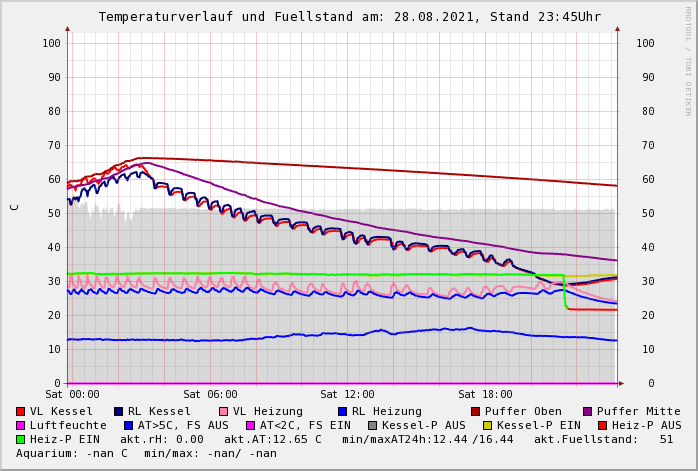Click the Temperaturverlauf und Fuellstand chart title
This screenshot has width=698, height=471.
[349, 17]
